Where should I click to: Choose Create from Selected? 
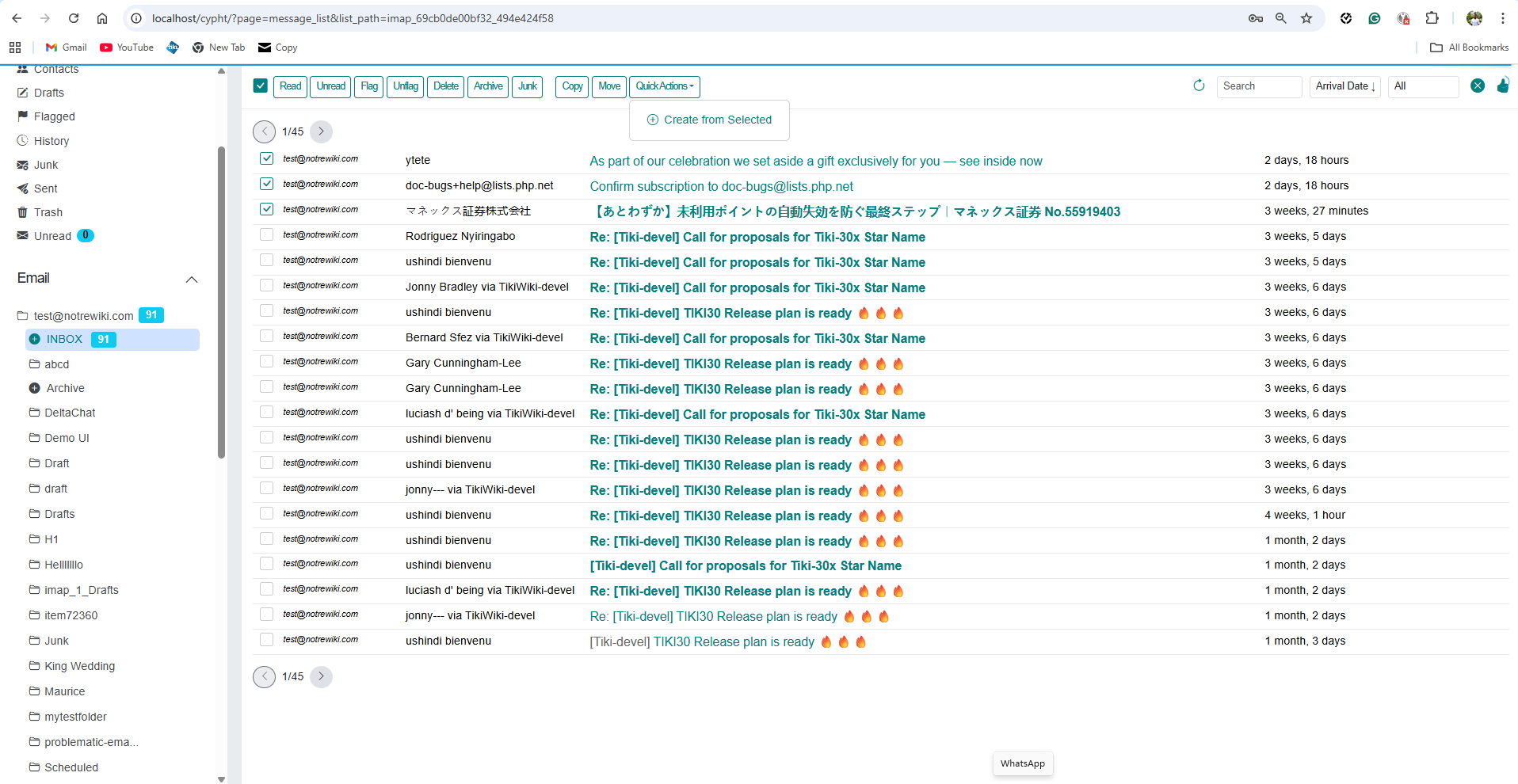point(708,120)
